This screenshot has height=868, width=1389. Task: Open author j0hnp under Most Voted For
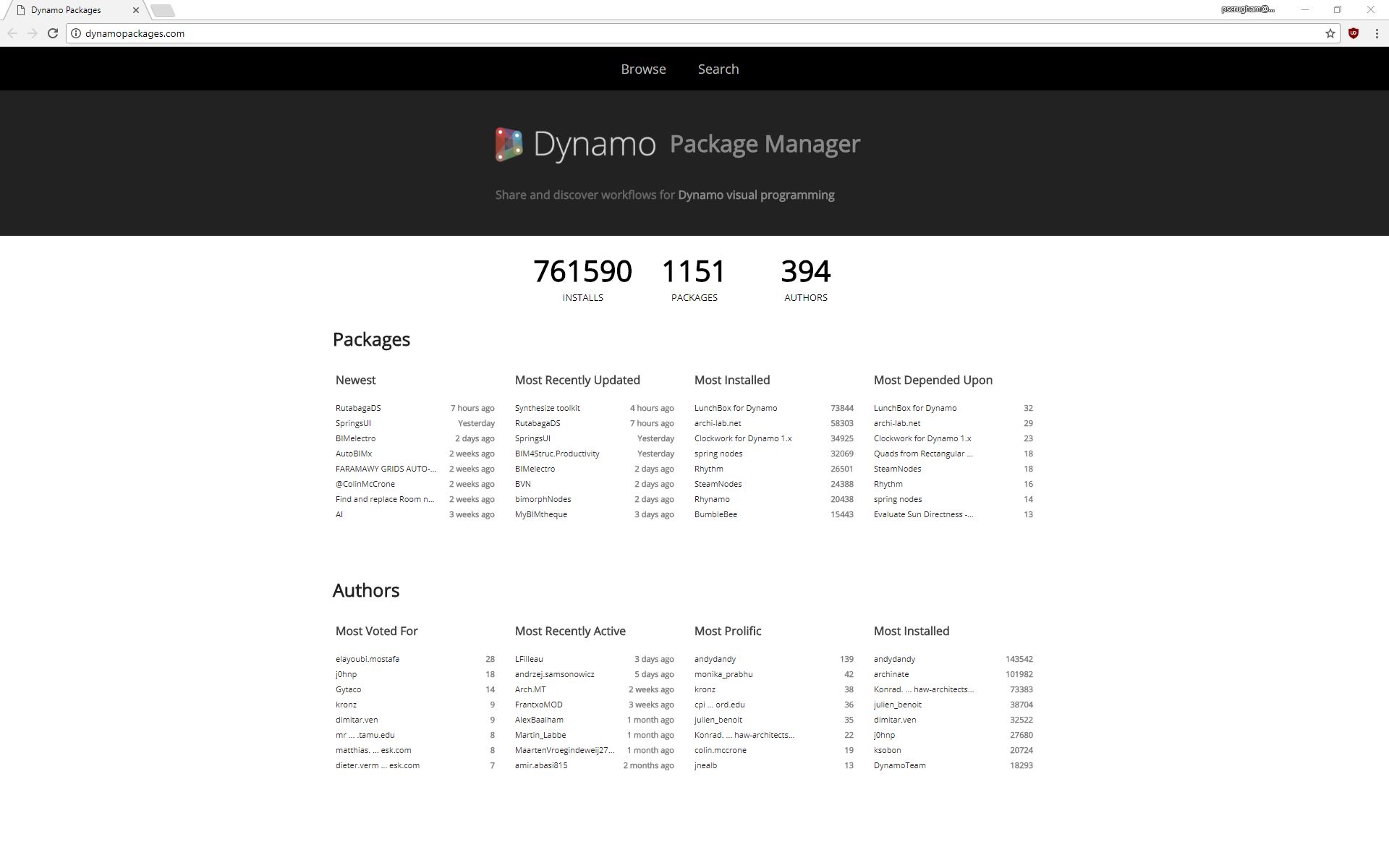[346, 674]
